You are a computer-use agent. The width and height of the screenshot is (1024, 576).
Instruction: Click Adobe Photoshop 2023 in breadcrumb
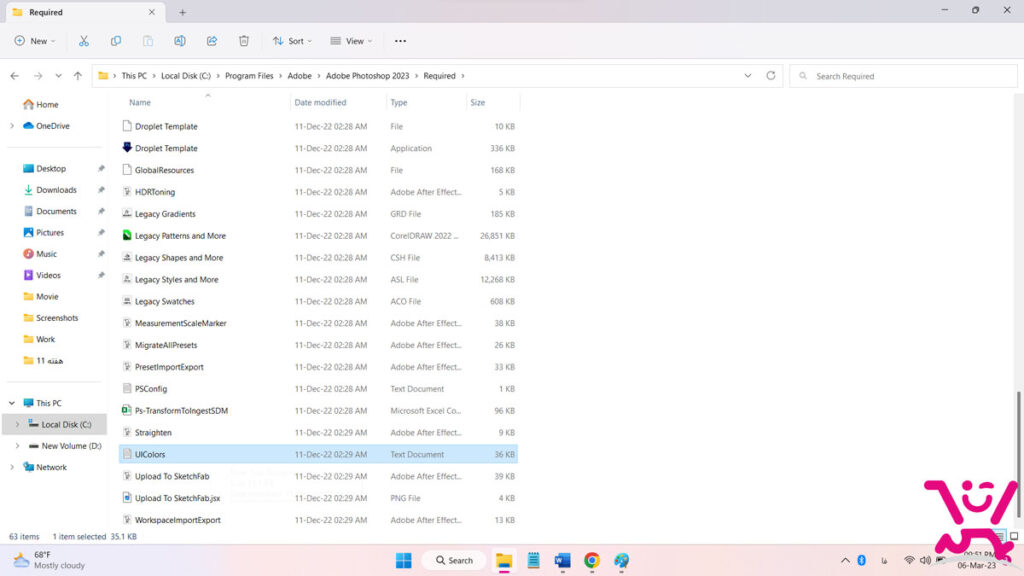[x=367, y=76]
